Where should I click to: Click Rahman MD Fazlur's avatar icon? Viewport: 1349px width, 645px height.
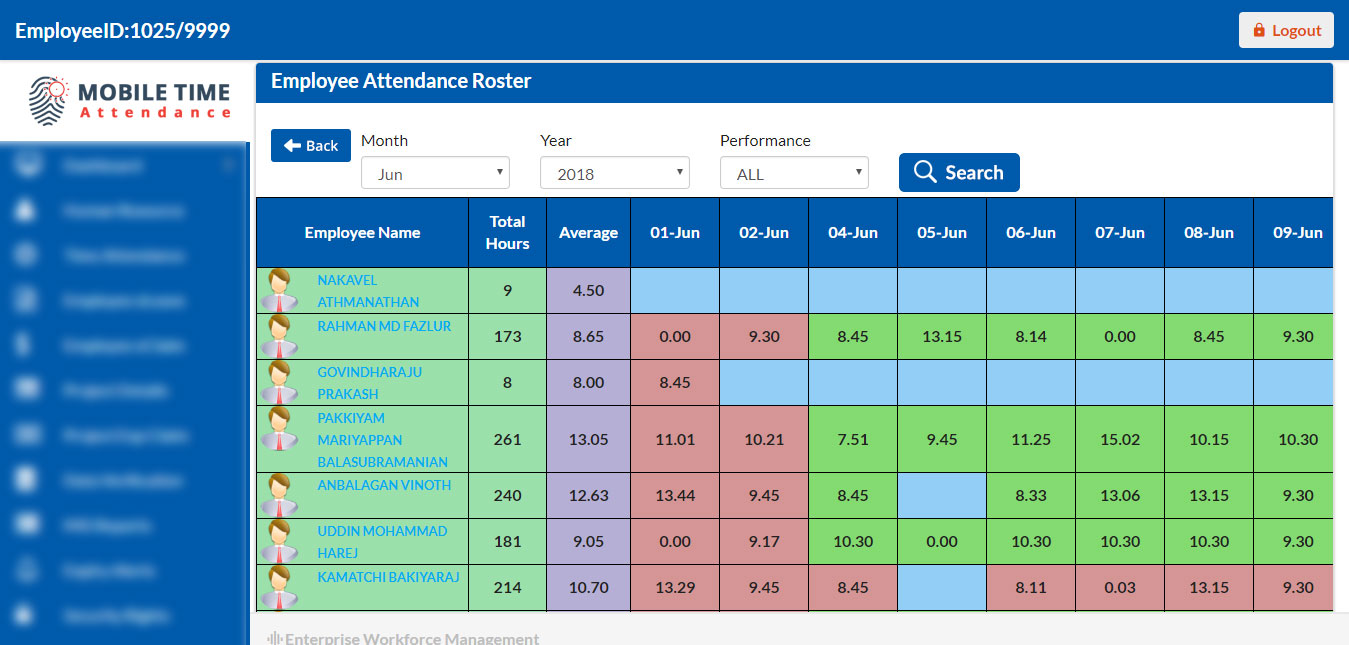(x=279, y=336)
